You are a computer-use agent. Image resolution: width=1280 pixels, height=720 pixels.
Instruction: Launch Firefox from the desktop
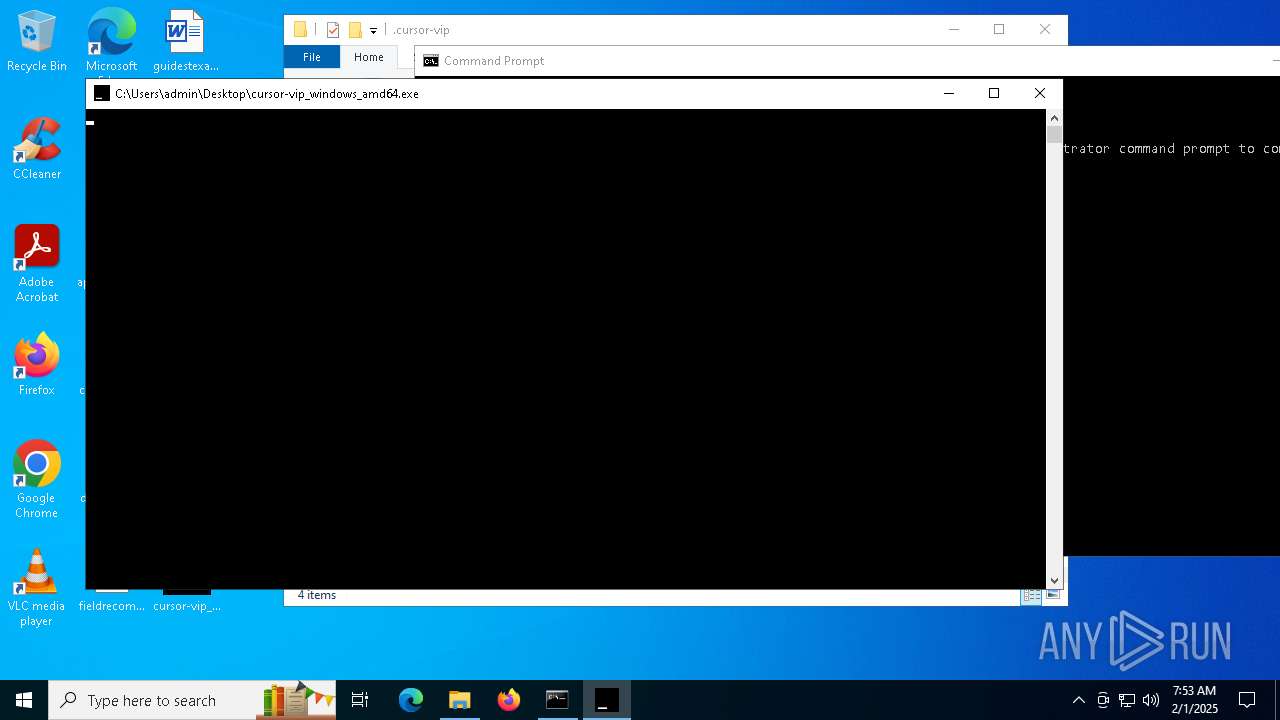37,365
